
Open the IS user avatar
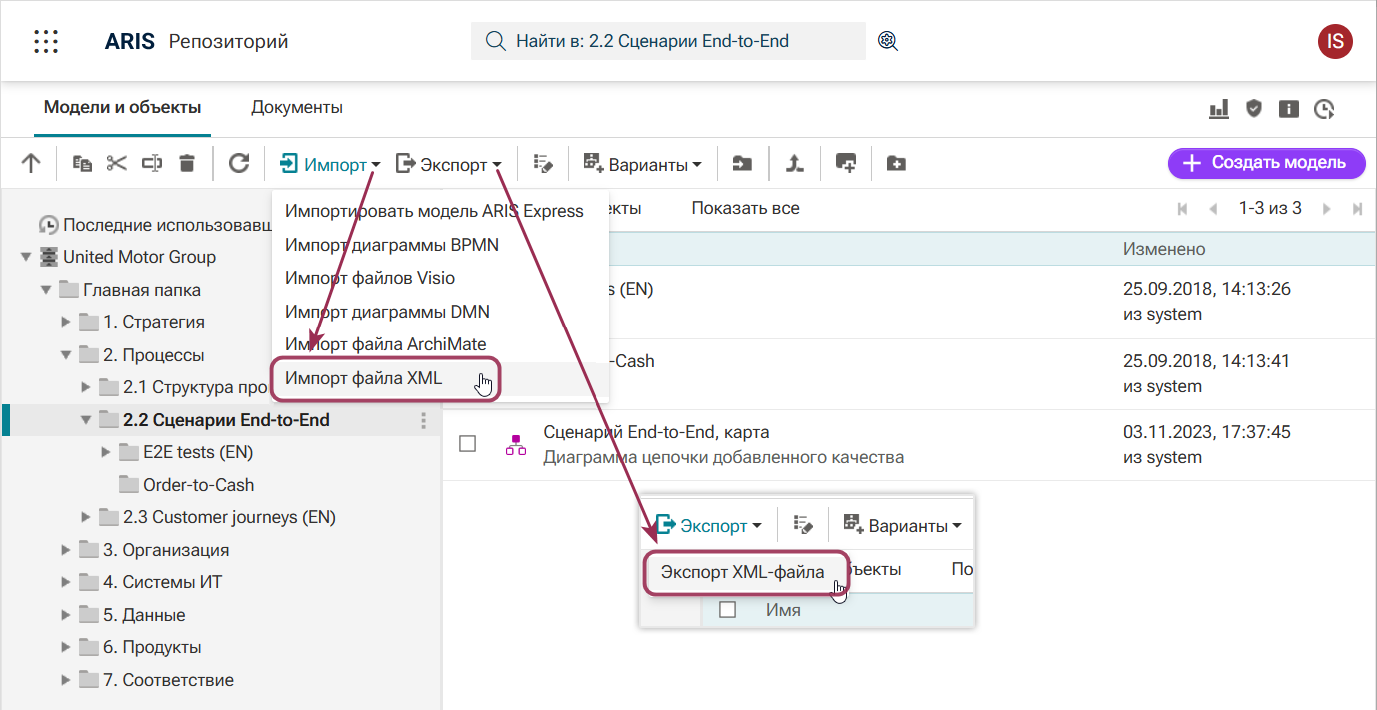(1335, 41)
